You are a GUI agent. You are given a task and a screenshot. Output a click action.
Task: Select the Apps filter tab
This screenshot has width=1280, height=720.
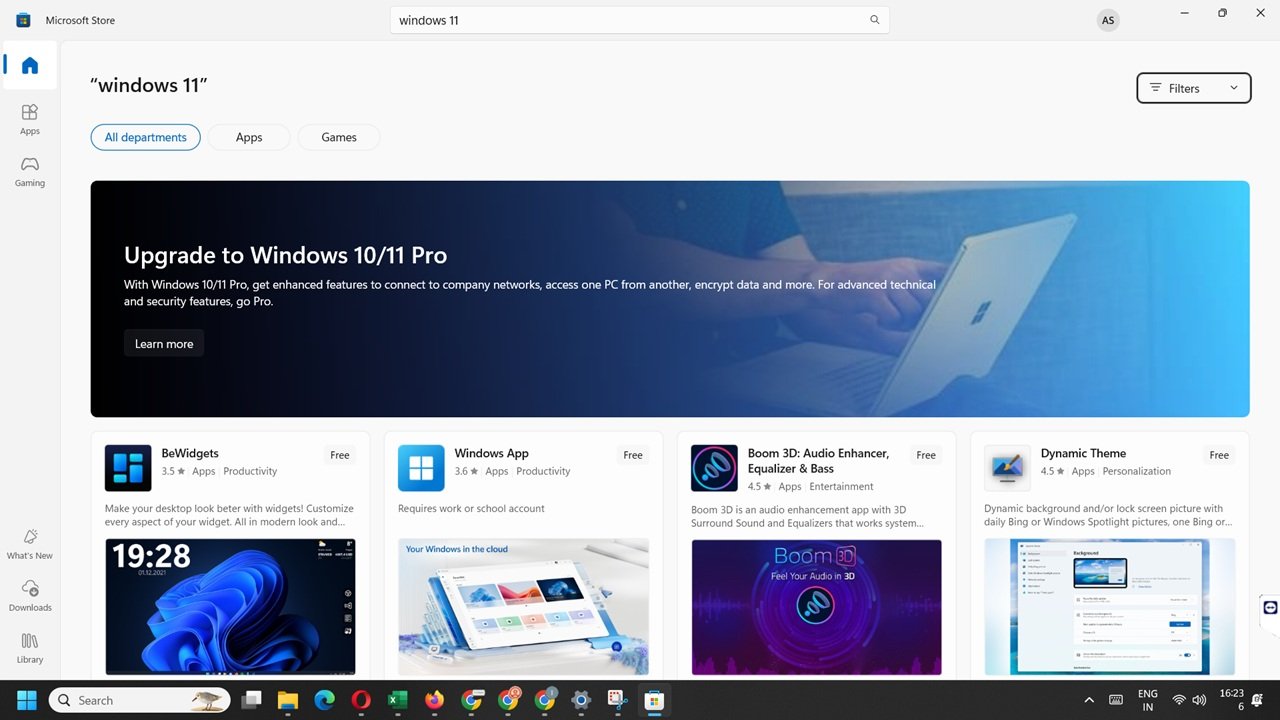click(249, 137)
